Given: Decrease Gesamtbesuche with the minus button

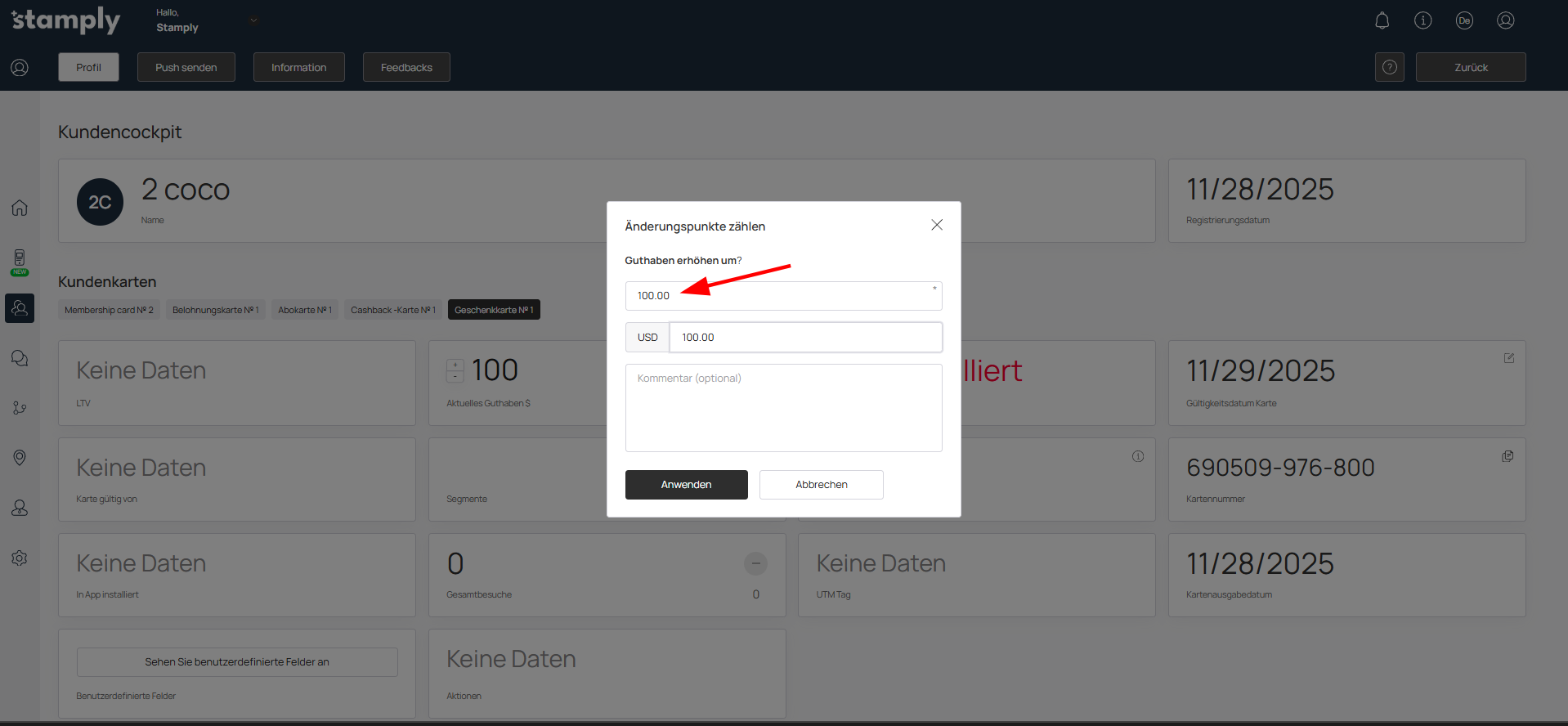Looking at the screenshot, I should tap(755, 563).
